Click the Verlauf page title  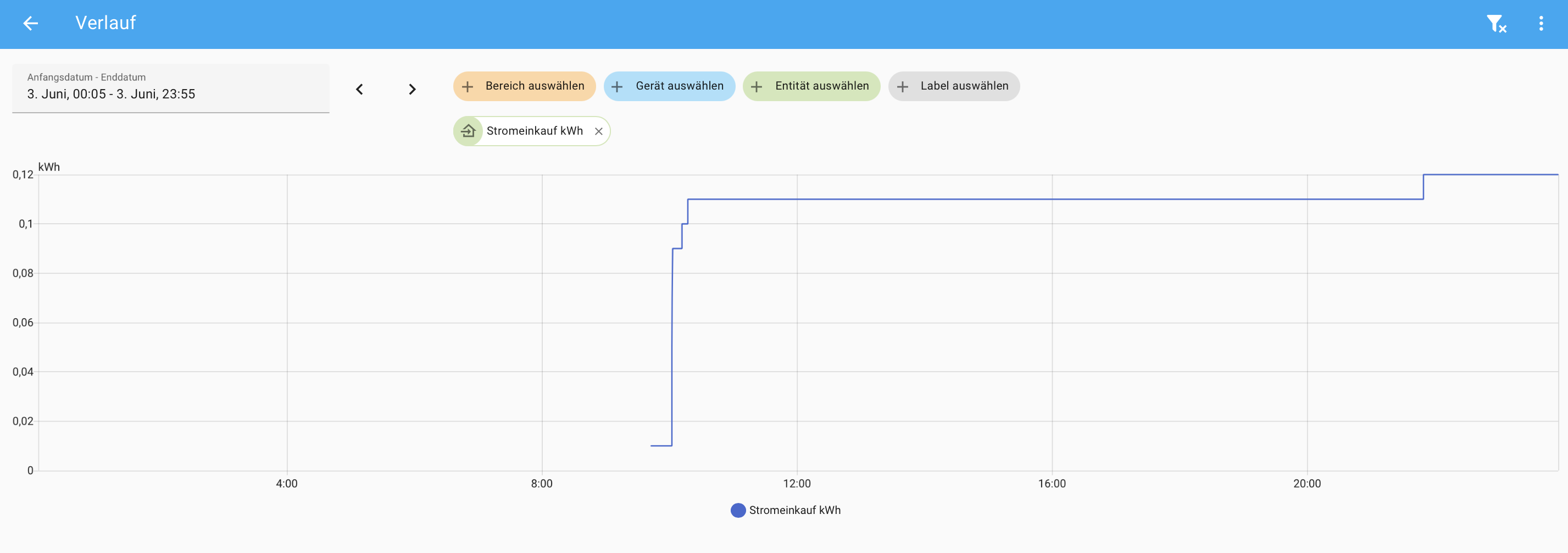pos(105,23)
